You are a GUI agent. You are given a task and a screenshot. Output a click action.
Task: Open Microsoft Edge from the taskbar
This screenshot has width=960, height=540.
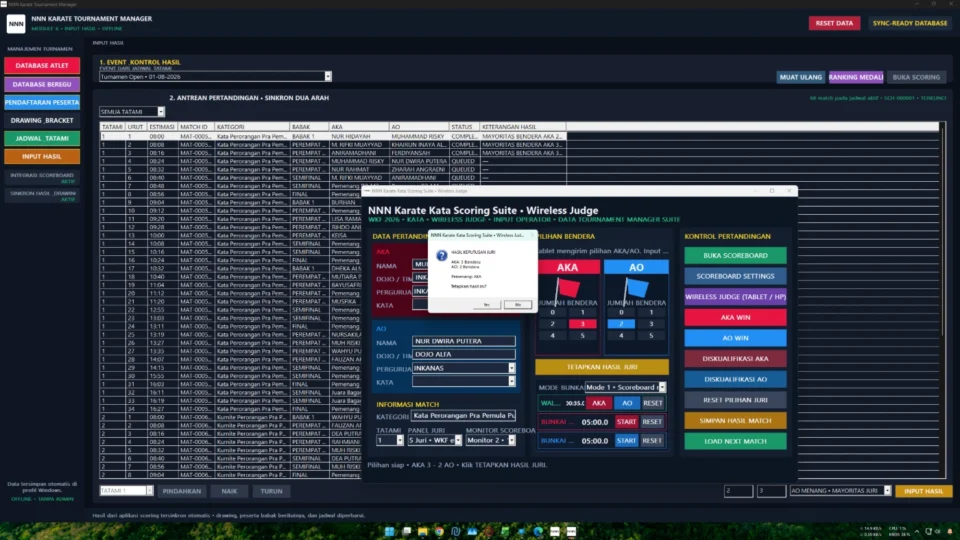[x=538, y=531]
